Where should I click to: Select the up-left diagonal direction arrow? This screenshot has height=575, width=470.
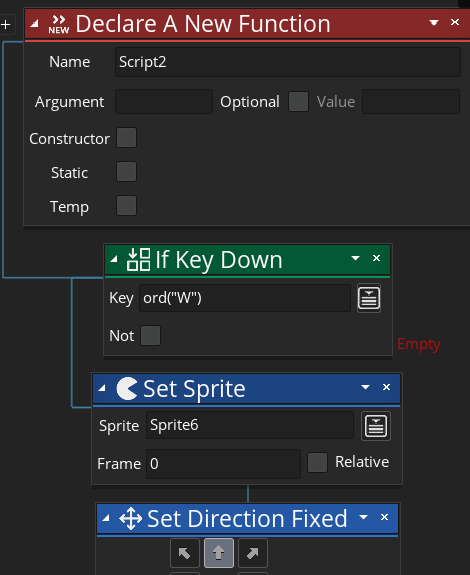(185, 553)
